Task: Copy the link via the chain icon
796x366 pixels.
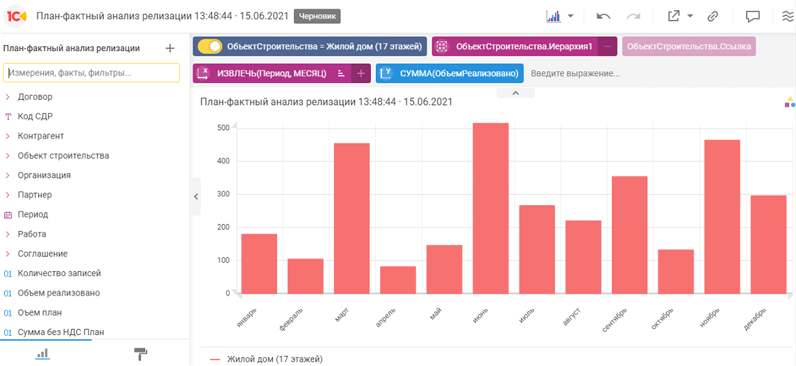Action: [713, 16]
